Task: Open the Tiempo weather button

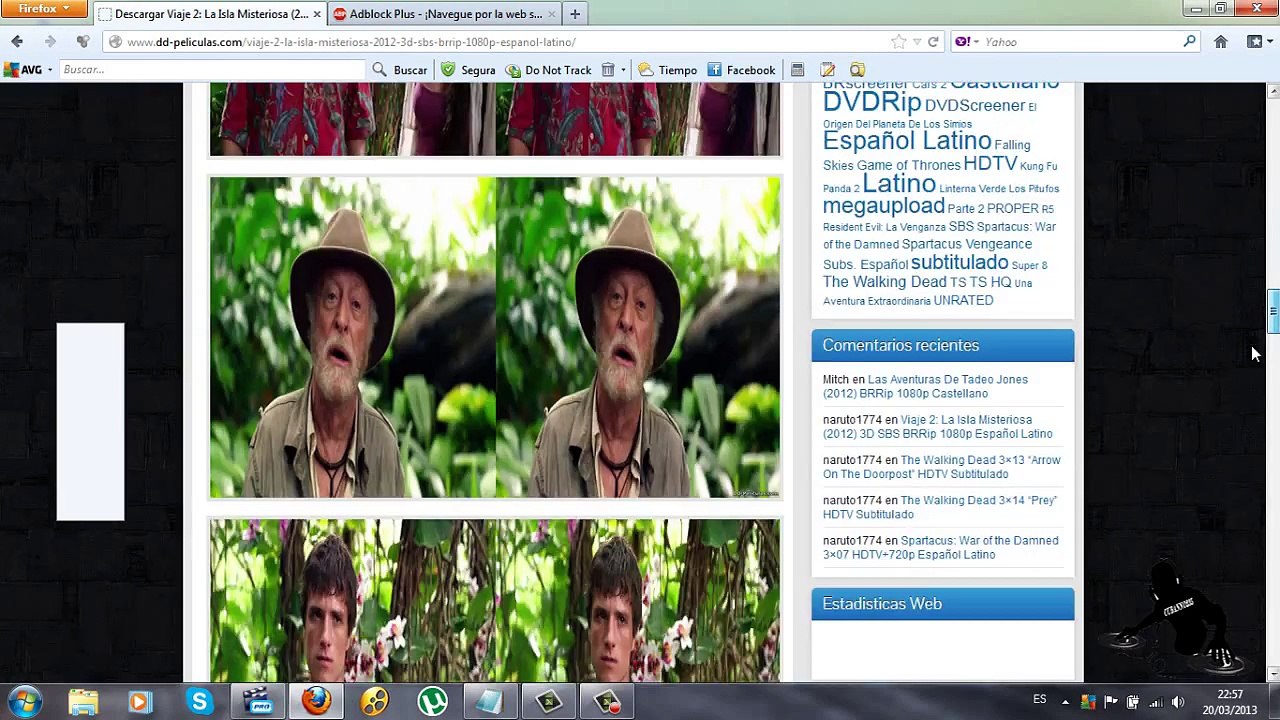Action: pyautogui.click(x=667, y=70)
